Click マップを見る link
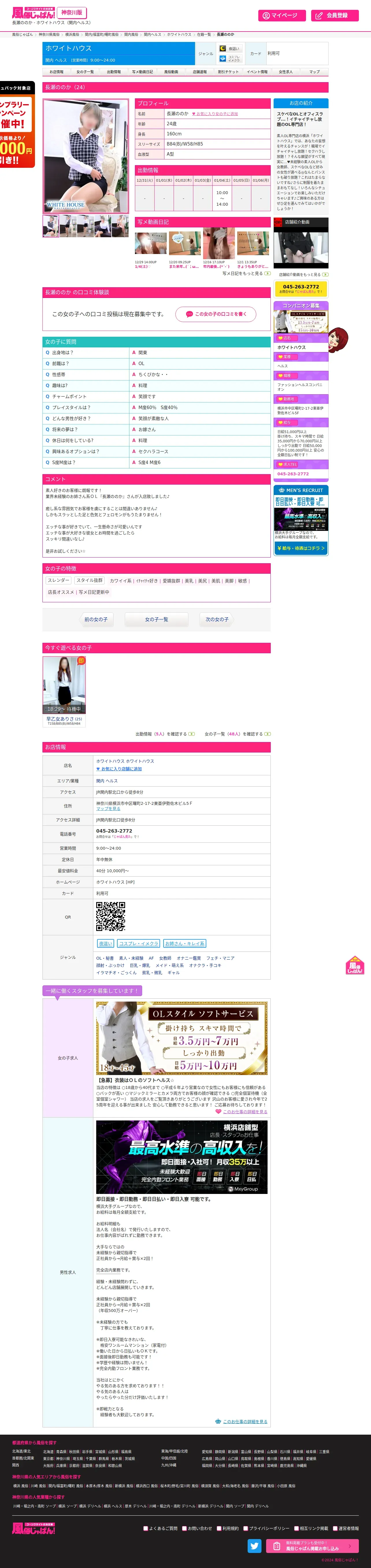Viewport: 371px width, 1568px height. pos(108,808)
